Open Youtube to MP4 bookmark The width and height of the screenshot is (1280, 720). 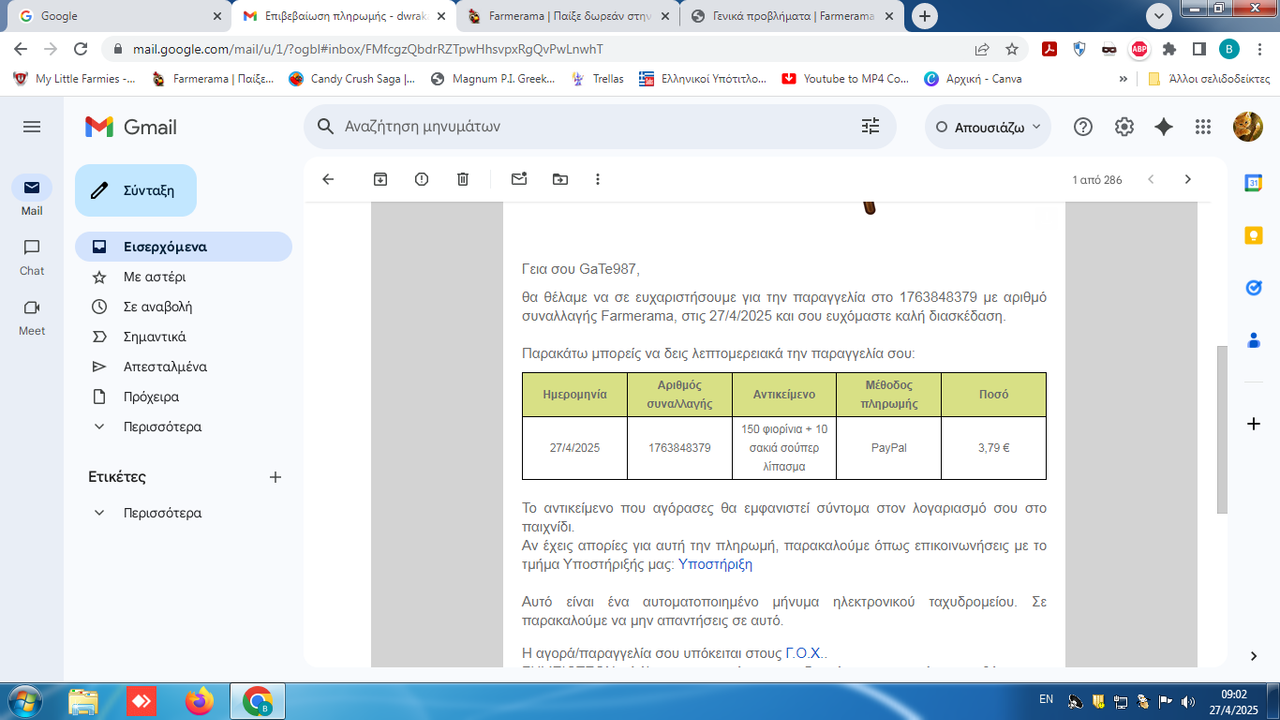pyautogui.click(x=846, y=79)
